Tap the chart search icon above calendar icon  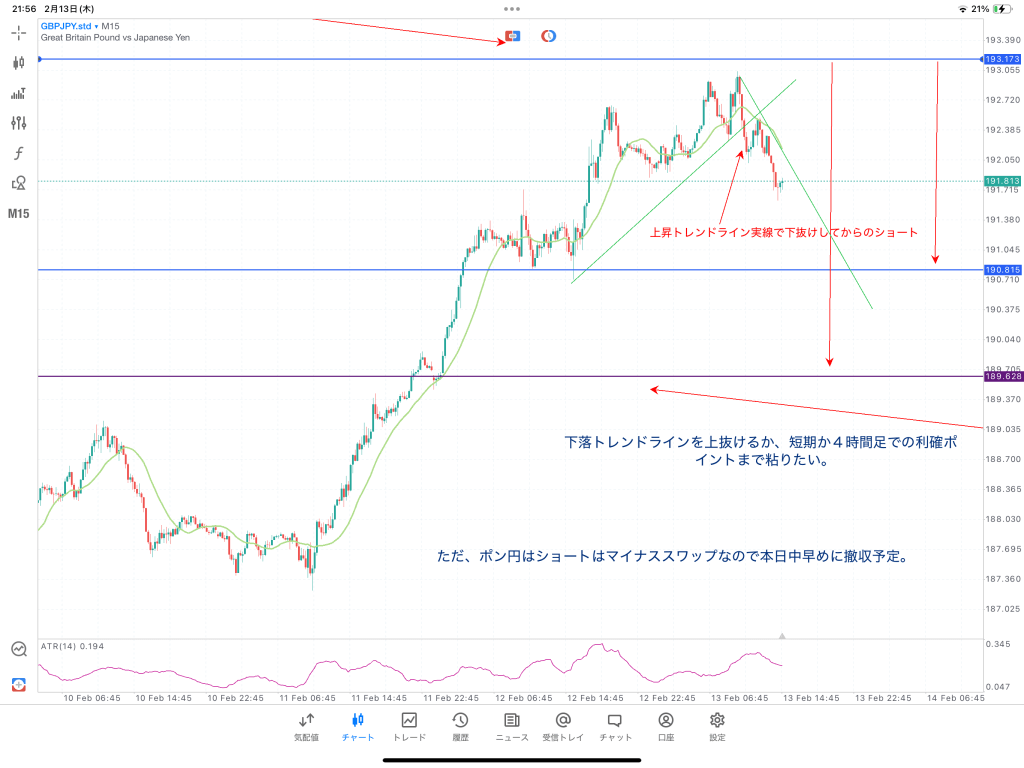tap(19, 649)
